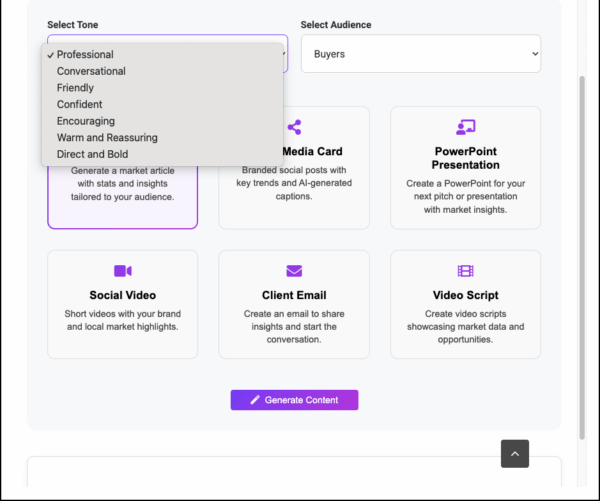600x501 pixels.
Task: Choose Conversational from the tone list
Action: 91,72
